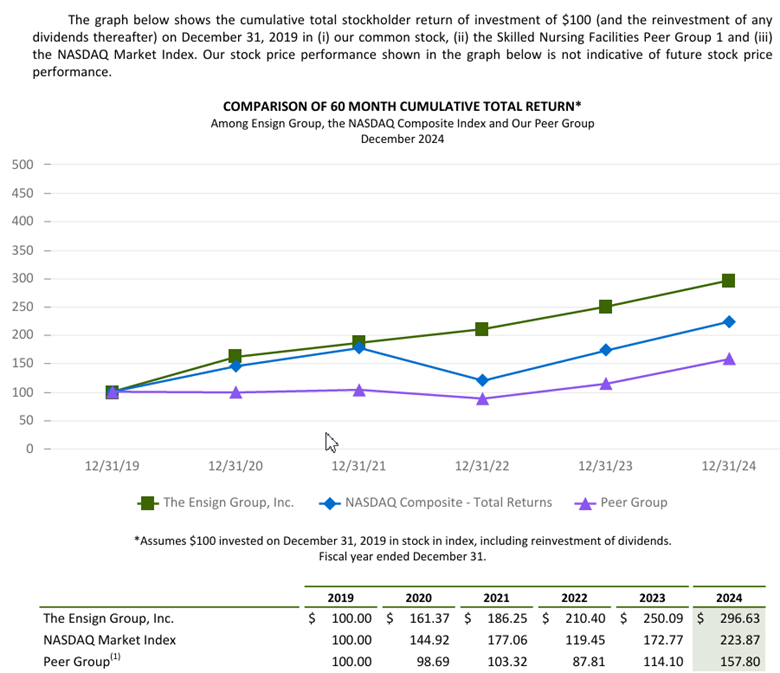Click the 500 y-axis label
Image resolution: width=780 pixels, height=673 pixels.
coord(23,165)
